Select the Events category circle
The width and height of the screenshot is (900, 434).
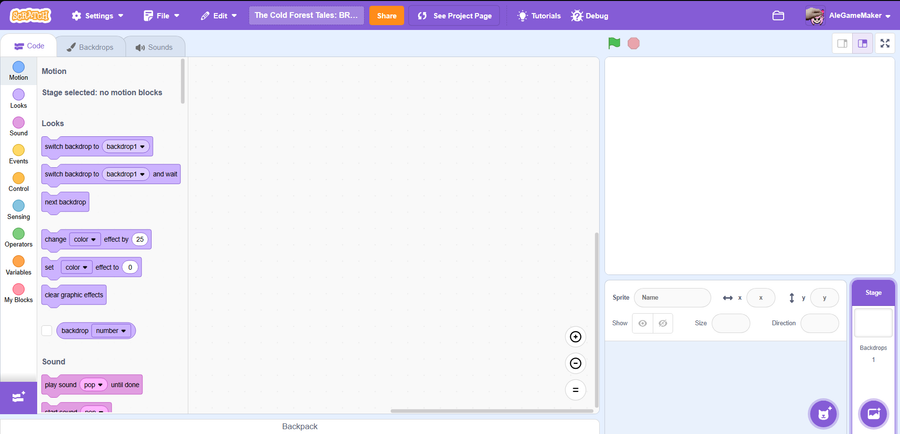coord(18,150)
